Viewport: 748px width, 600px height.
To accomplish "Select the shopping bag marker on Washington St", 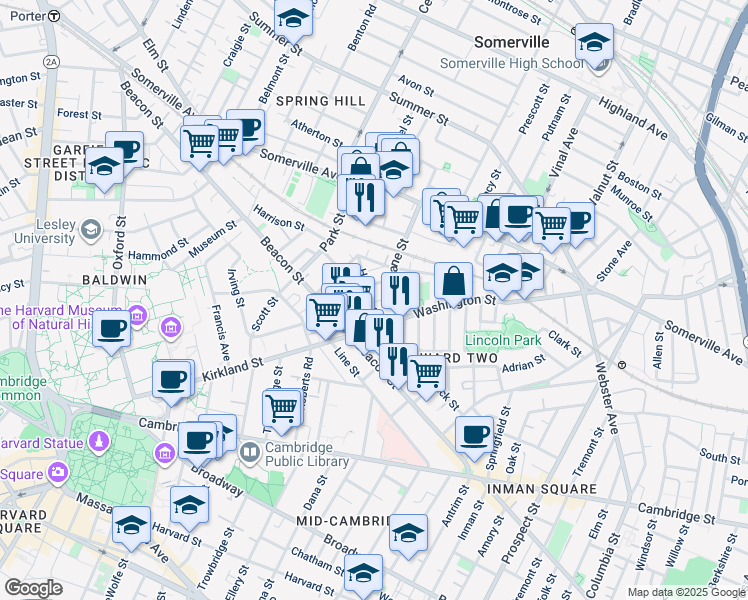I will coord(454,282).
